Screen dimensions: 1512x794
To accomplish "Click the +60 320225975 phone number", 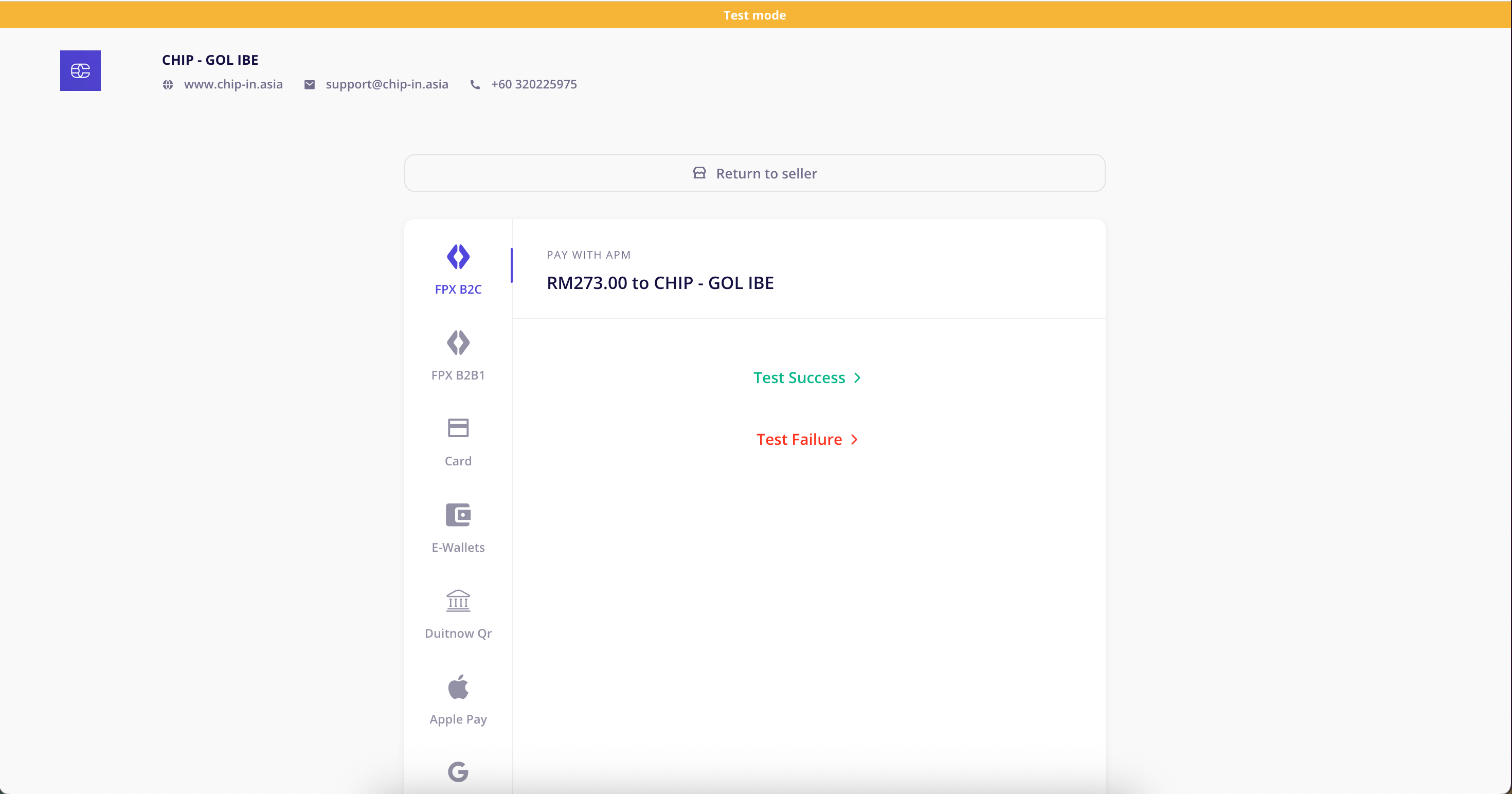I will tap(533, 84).
